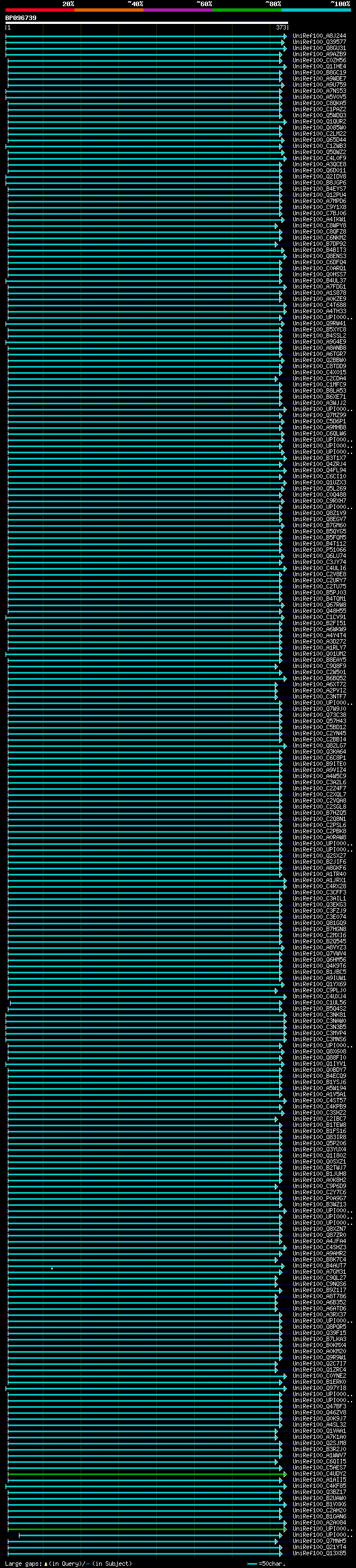The width and height of the screenshot is (356, 1568).
Task: Click the UniRef100_Q87ZR0 label
Action: pyautogui.click(x=319, y=1235)
